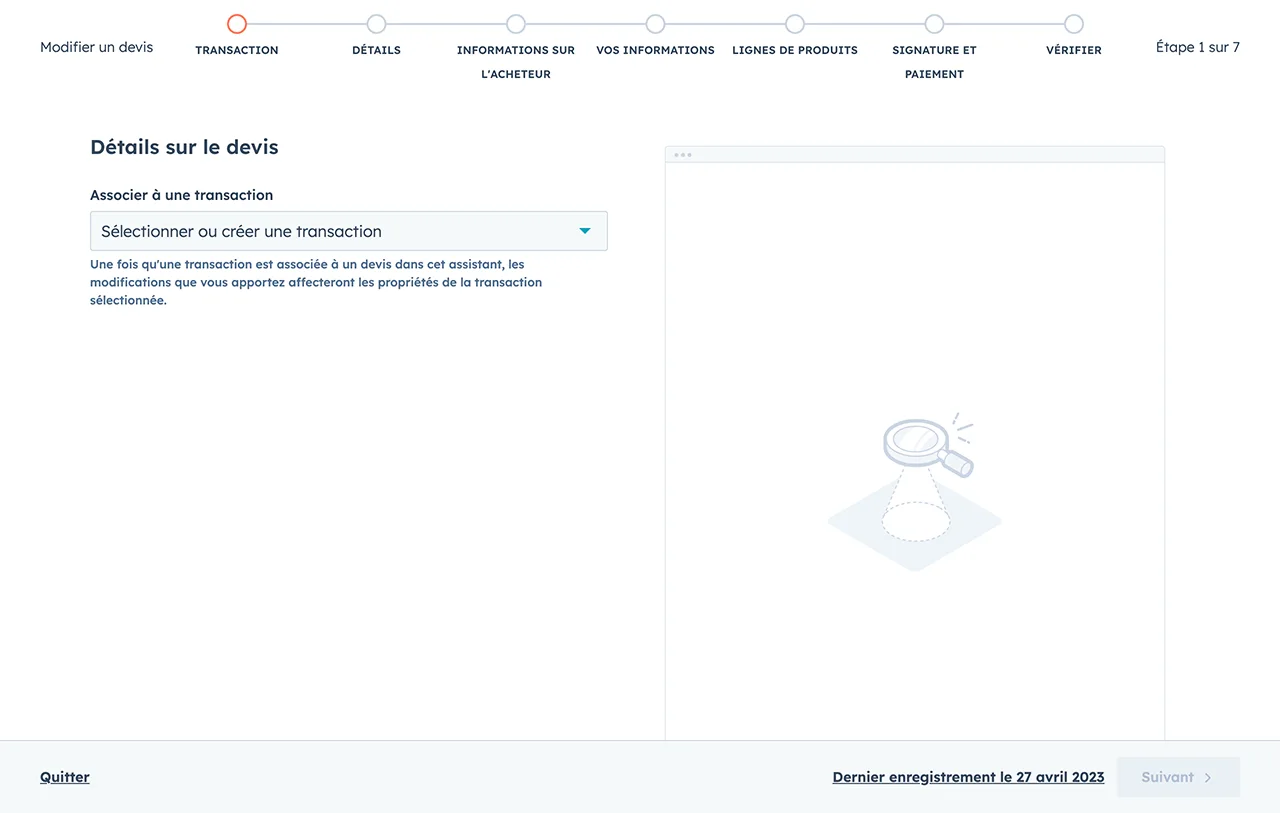Screen dimensions: 1280x813
Task: Open the 'Sélectionner ou créer une transaction' dropdown
Action: pyautogui.click(x=348, y=231)
